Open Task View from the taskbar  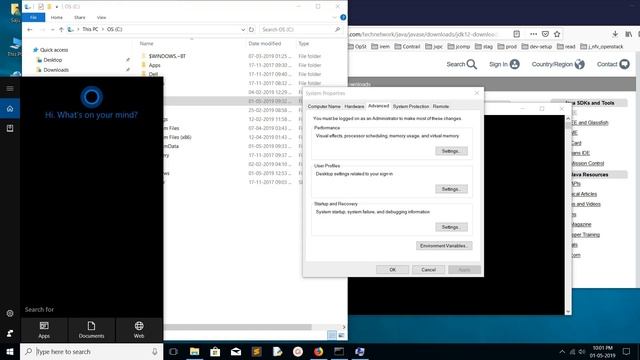173,351
